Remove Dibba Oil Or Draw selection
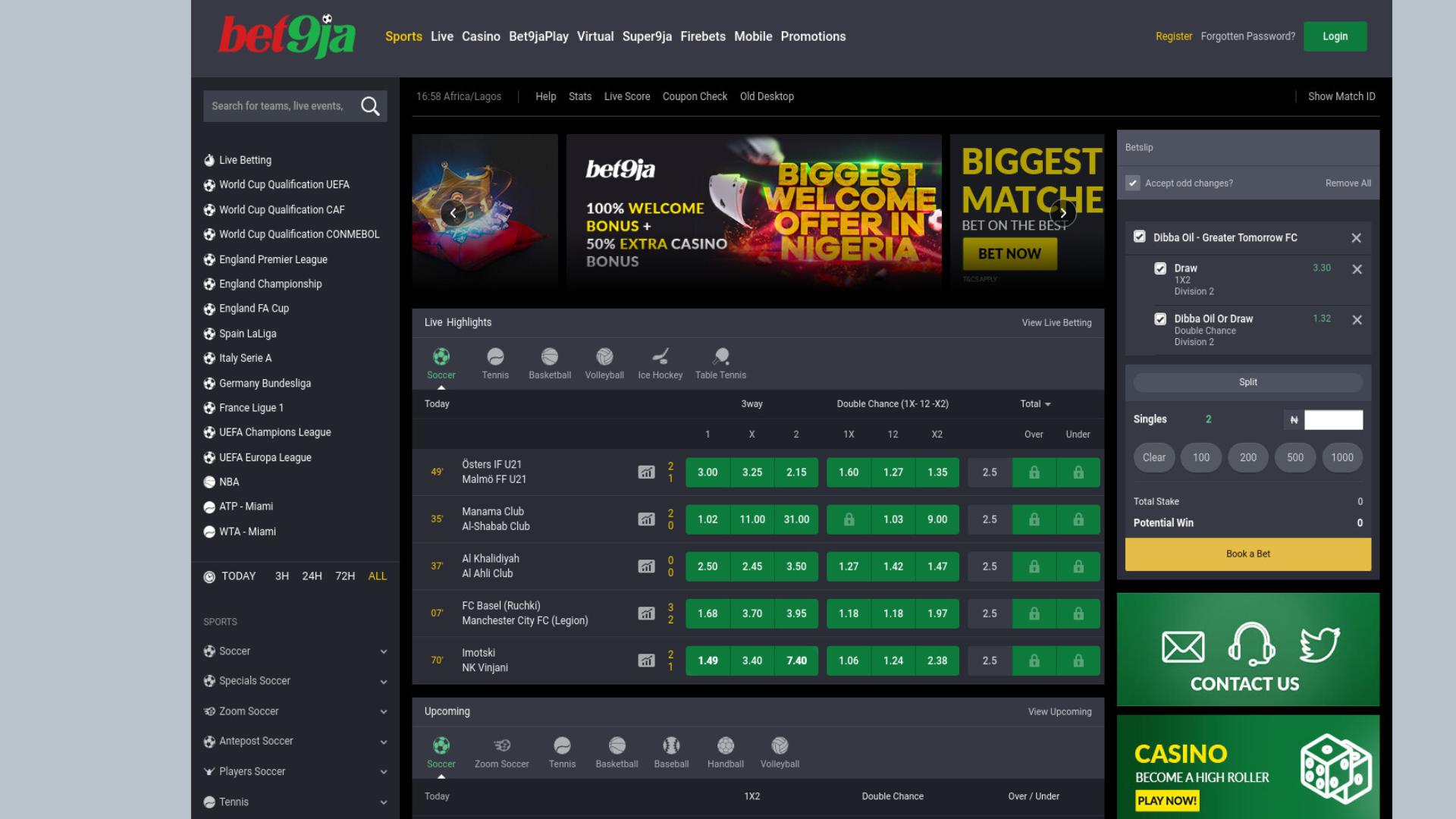The height and width of the screenshot is (819, 1456). [x=1357, y=320]
